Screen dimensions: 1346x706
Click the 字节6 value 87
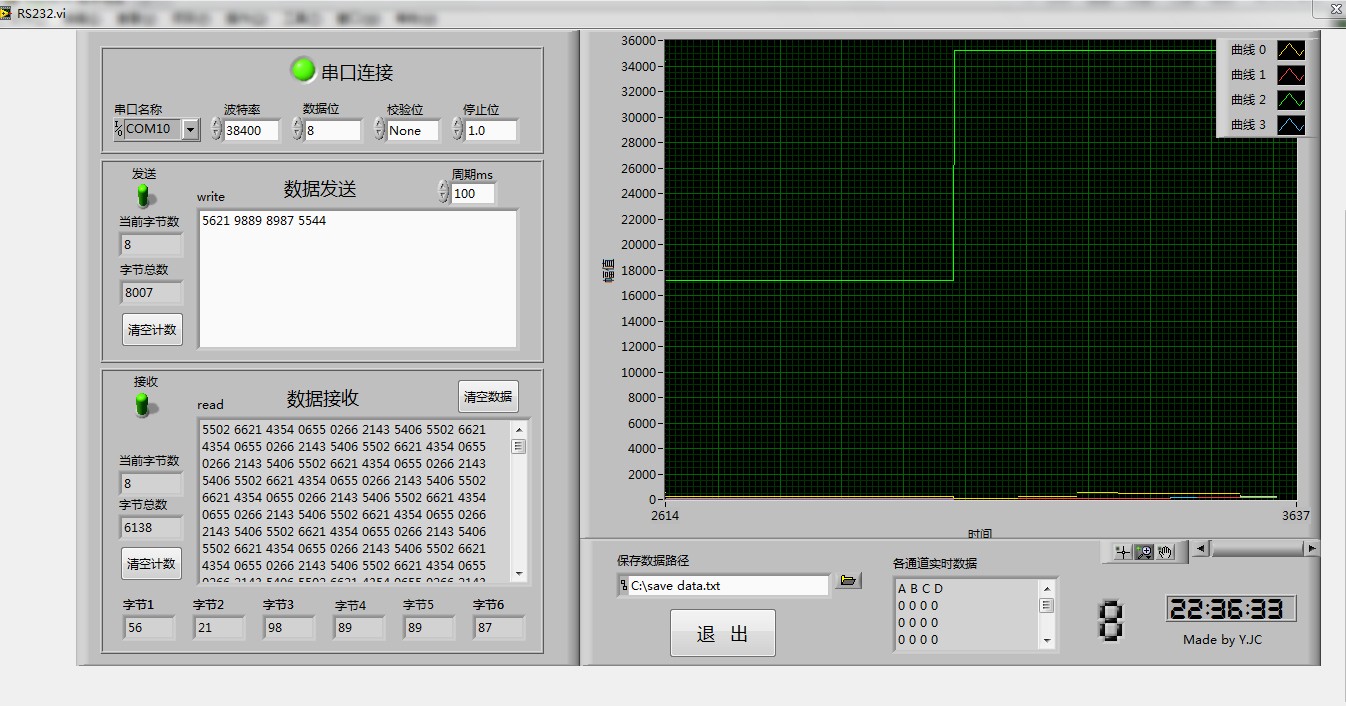pos(498,628)
